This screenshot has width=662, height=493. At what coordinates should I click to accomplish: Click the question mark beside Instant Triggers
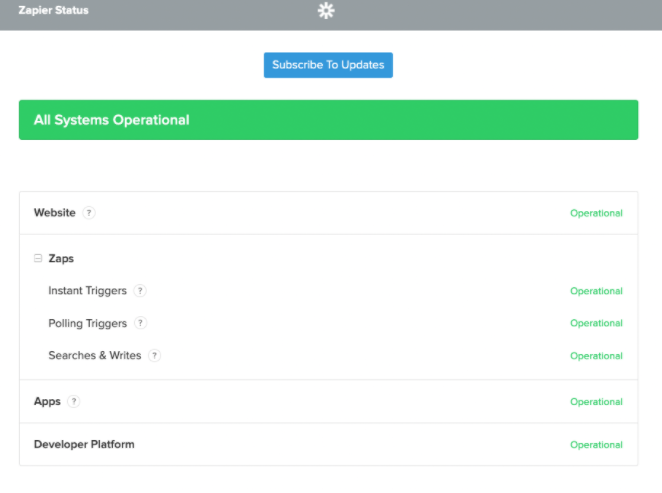(140, 291)
